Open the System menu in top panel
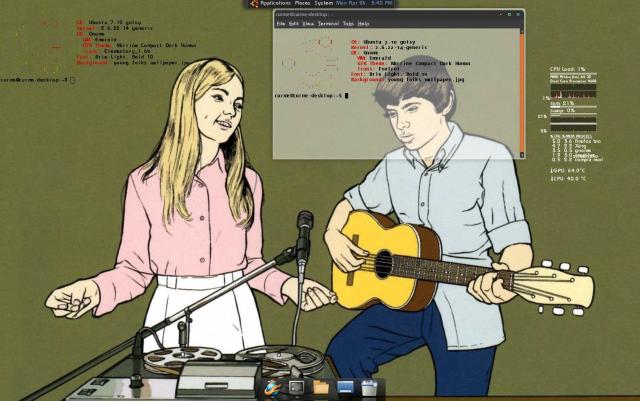 [324, 3]
